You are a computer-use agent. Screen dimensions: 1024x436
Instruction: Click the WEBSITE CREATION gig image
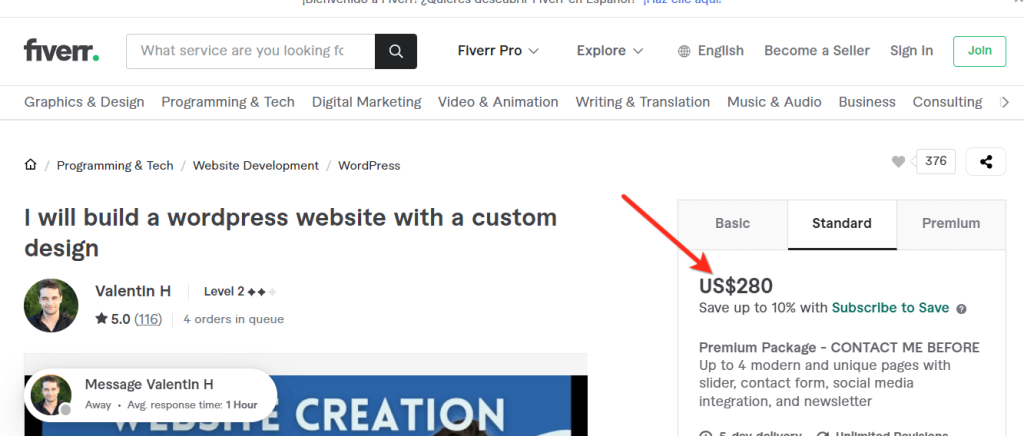(x=306, y=405)
